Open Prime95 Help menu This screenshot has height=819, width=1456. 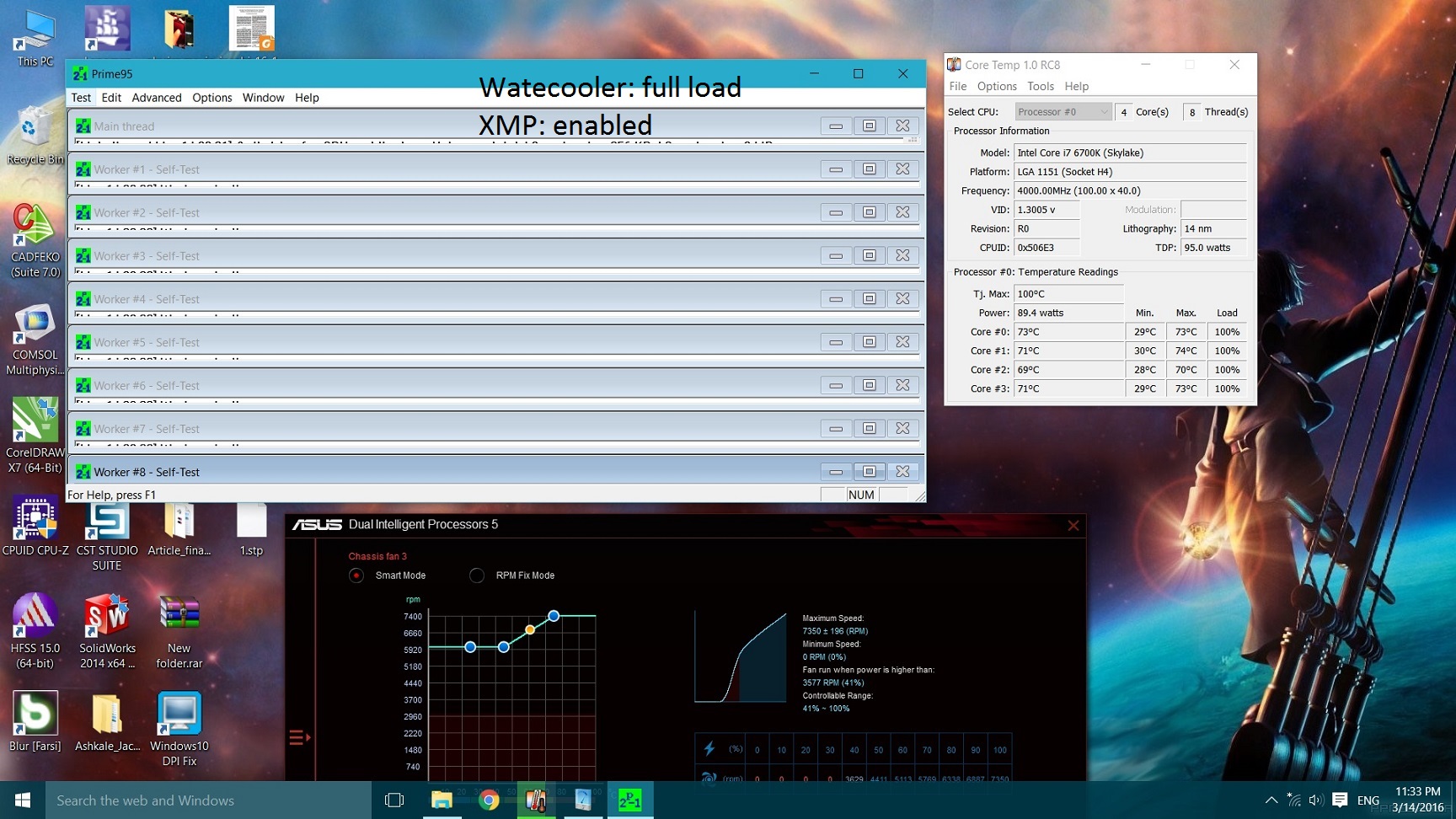pyautogui.click(x=307, y=98)
